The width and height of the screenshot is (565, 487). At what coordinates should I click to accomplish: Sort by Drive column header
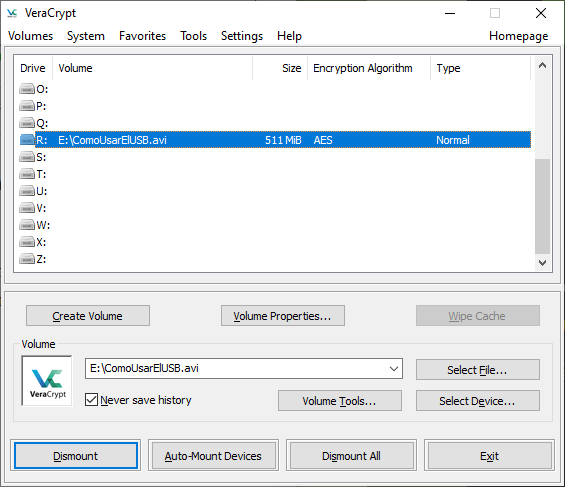[33, 68]
